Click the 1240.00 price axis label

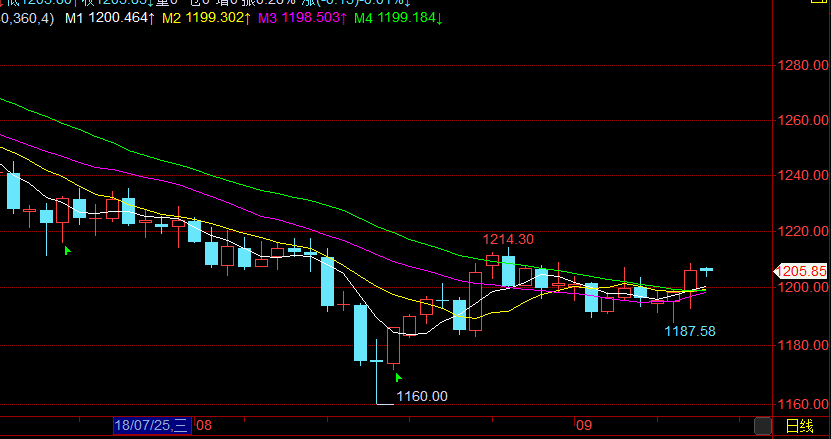point(803,175)
